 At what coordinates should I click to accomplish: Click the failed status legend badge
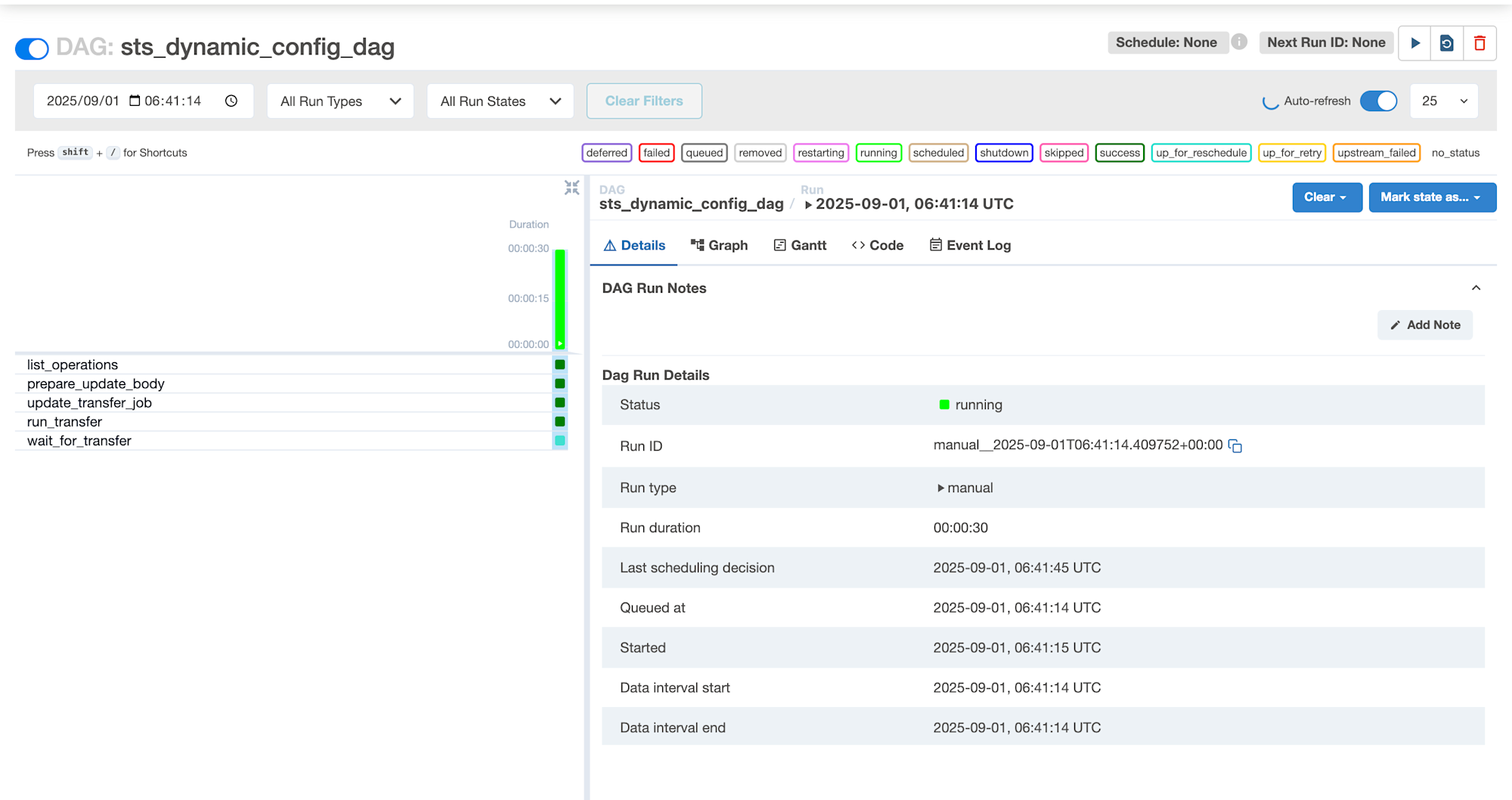(656, 153)
